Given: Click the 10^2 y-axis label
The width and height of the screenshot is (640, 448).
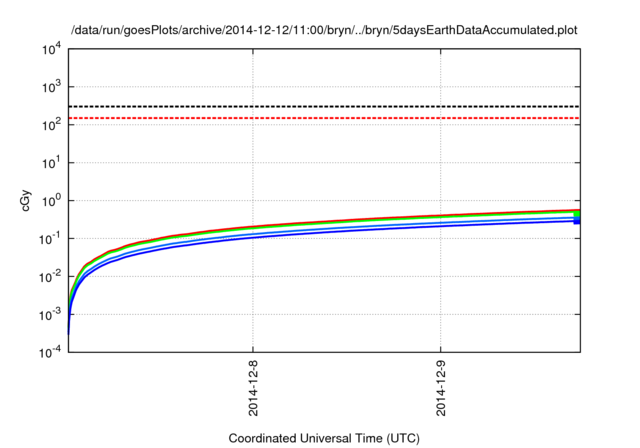Looking at the screenshot, I should [51, 125].
